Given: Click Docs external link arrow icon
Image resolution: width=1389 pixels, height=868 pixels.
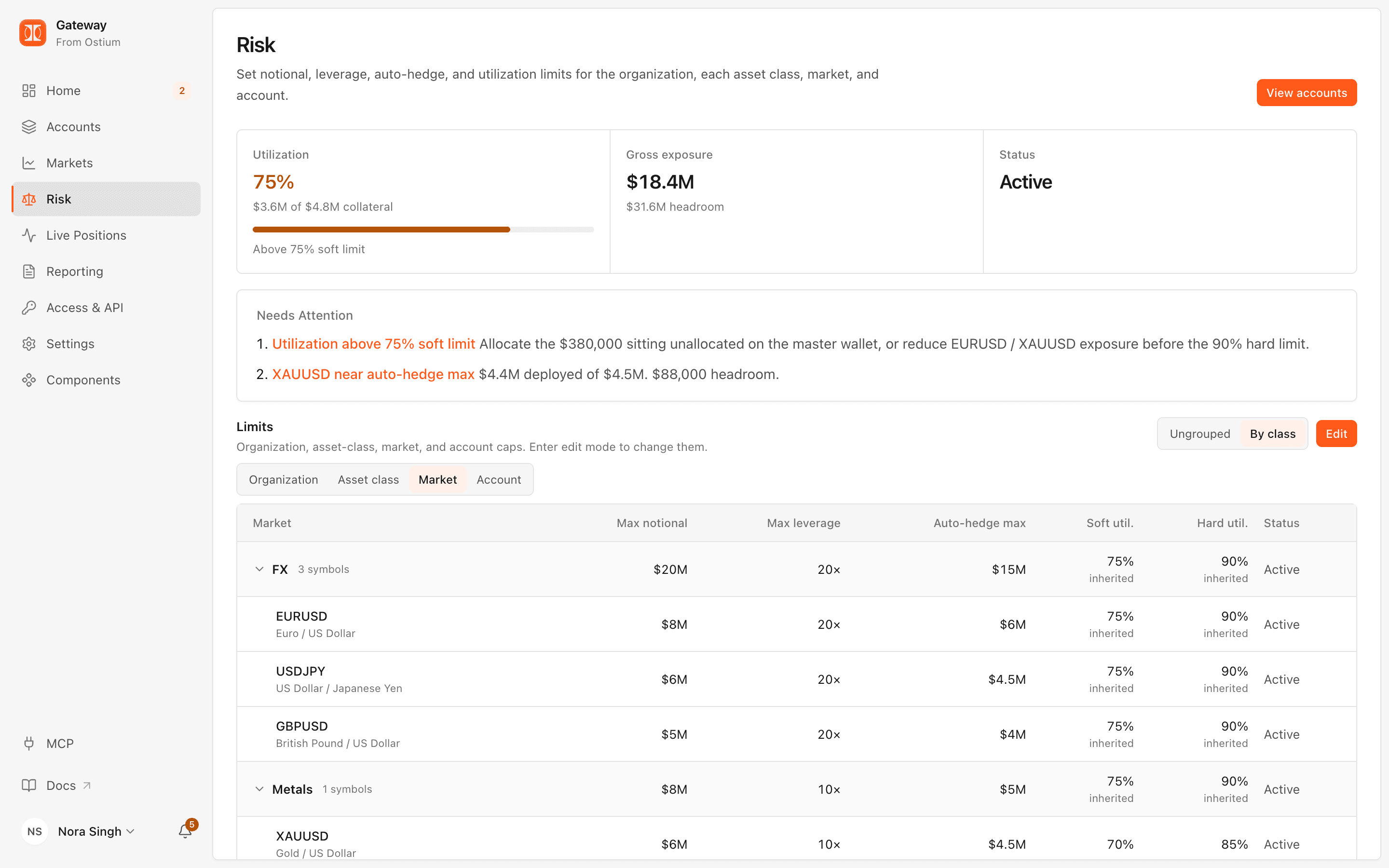Looking at the screenshot, I should (87, 786).
